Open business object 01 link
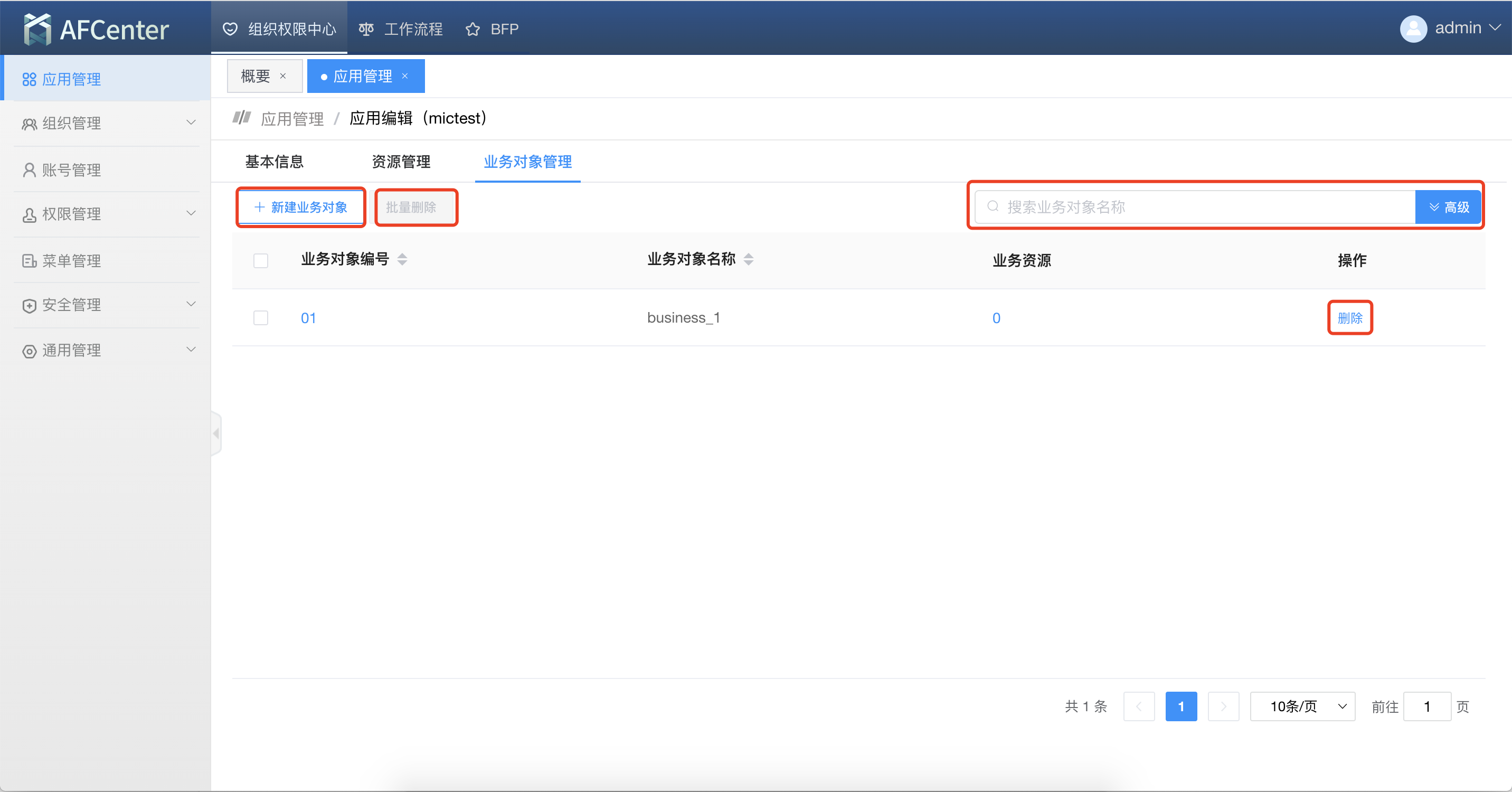The image size is (1512, 792). [308, 318]
